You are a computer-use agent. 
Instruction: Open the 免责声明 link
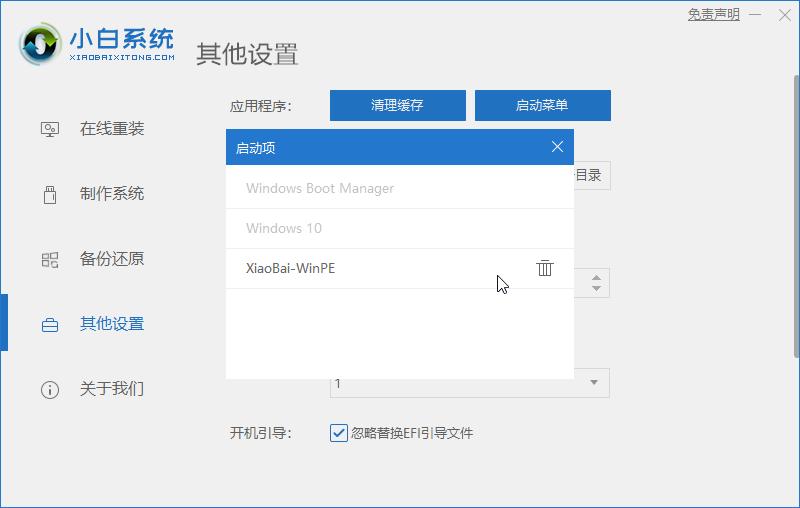click(x=713, y=14)
